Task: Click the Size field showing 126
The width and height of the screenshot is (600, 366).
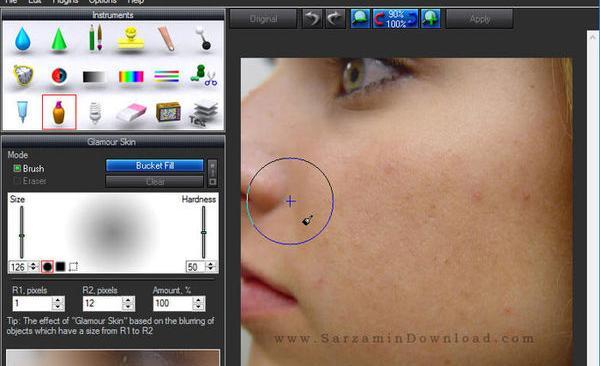Action: [x=19, y=267]
